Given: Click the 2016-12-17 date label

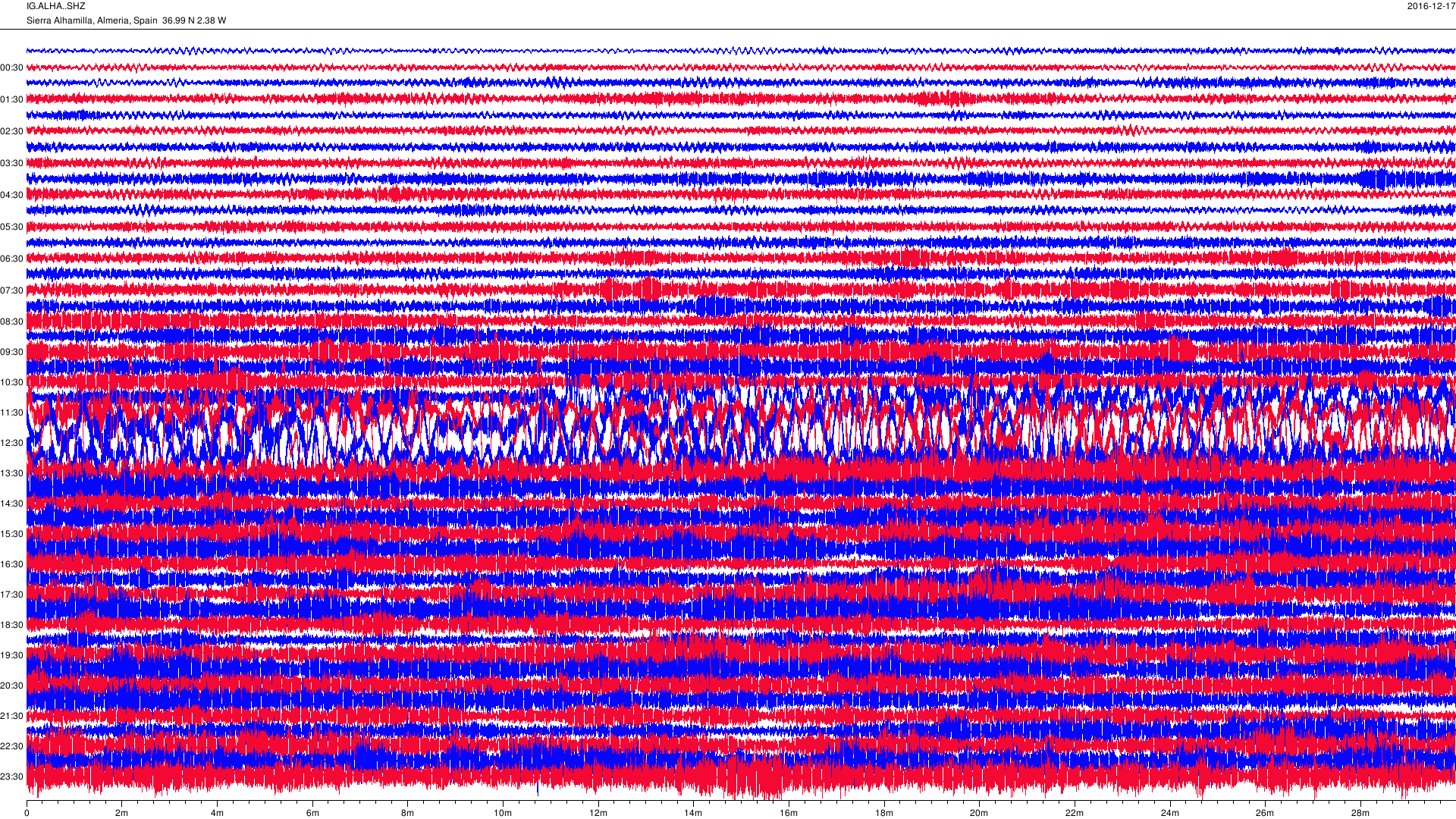Looking at the screenshot, I should (1431, 6).
